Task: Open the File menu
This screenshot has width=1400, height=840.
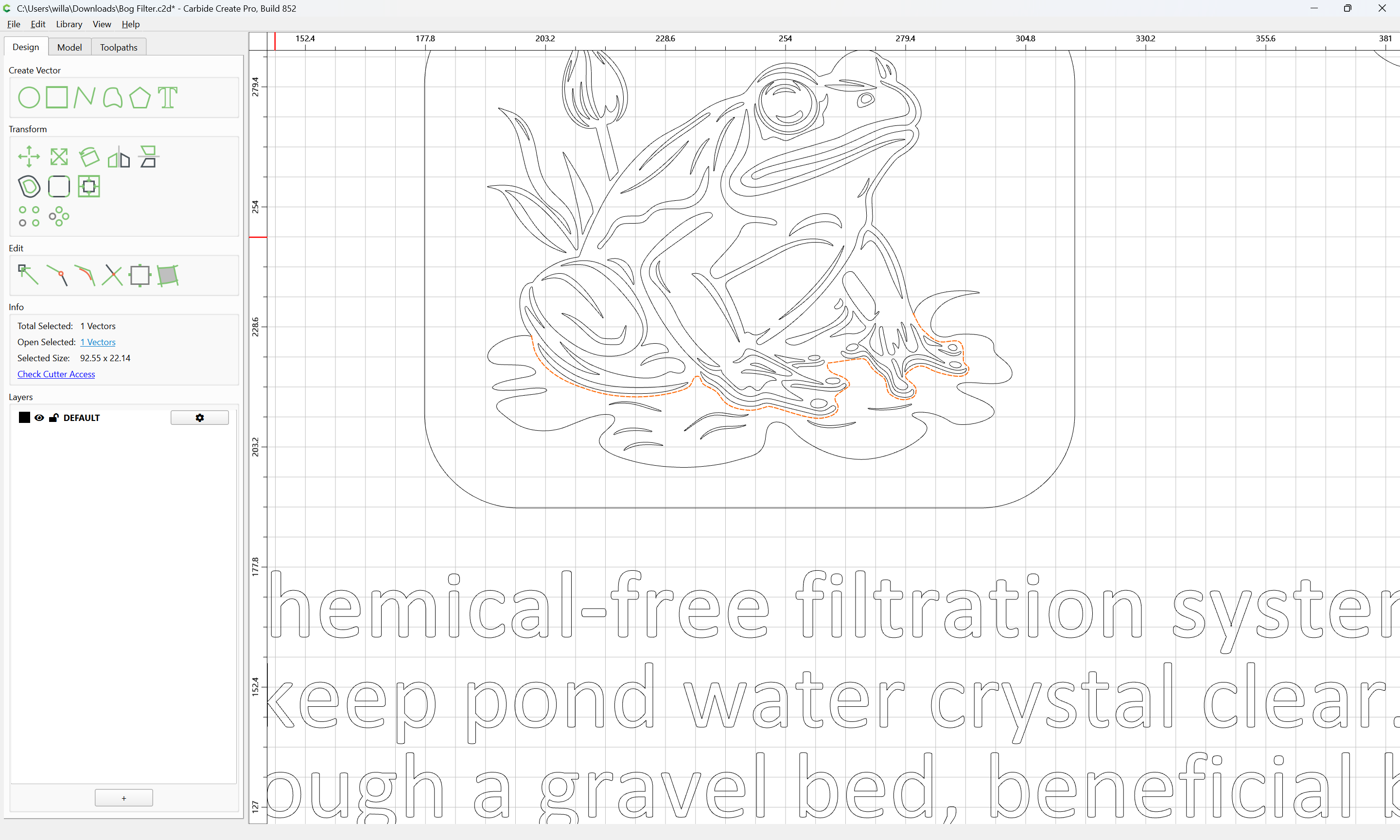Action: (x=14, y=24)
